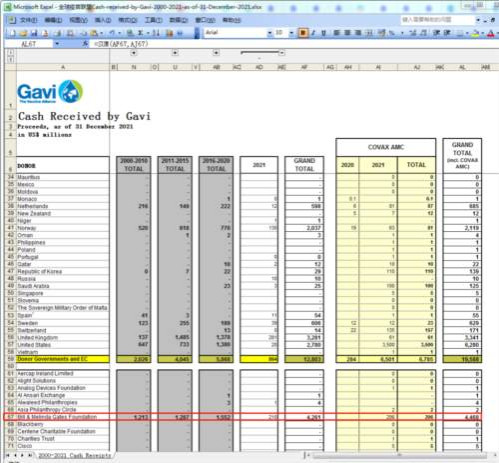Viewport: 499px width, 463px height.
Task: Click the Sort ascending icon
Action: 156,33
